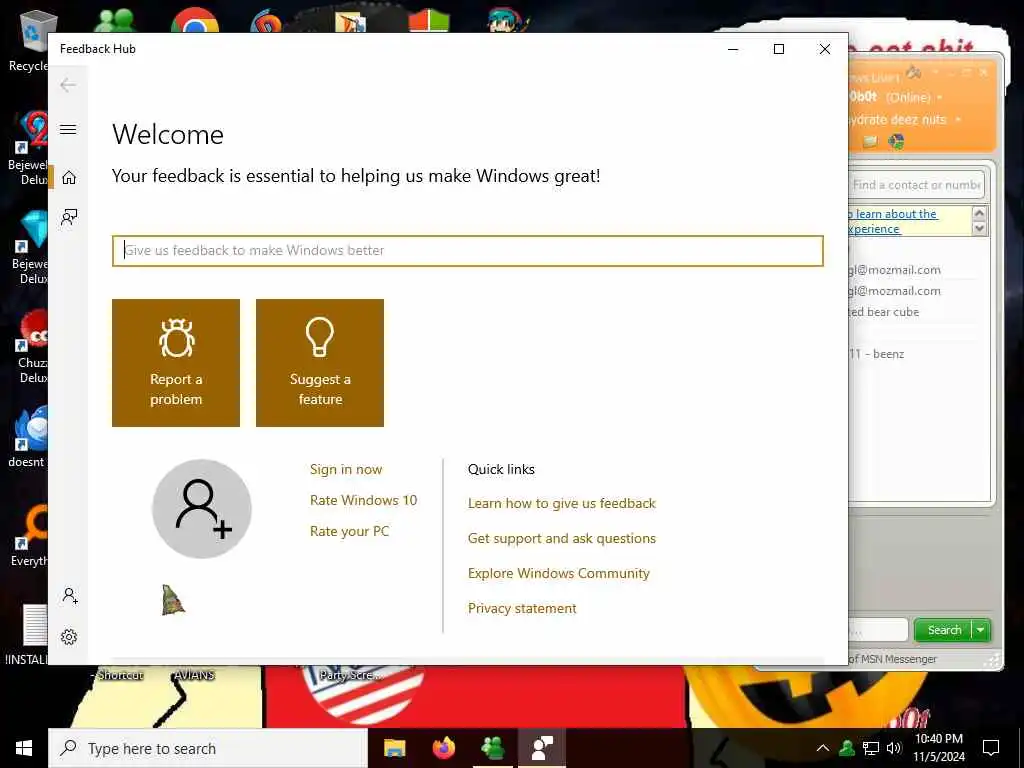Open the Feedback section sidebar icon
1024x768 pixels.
pyautogui.click(x=69, y=217)
